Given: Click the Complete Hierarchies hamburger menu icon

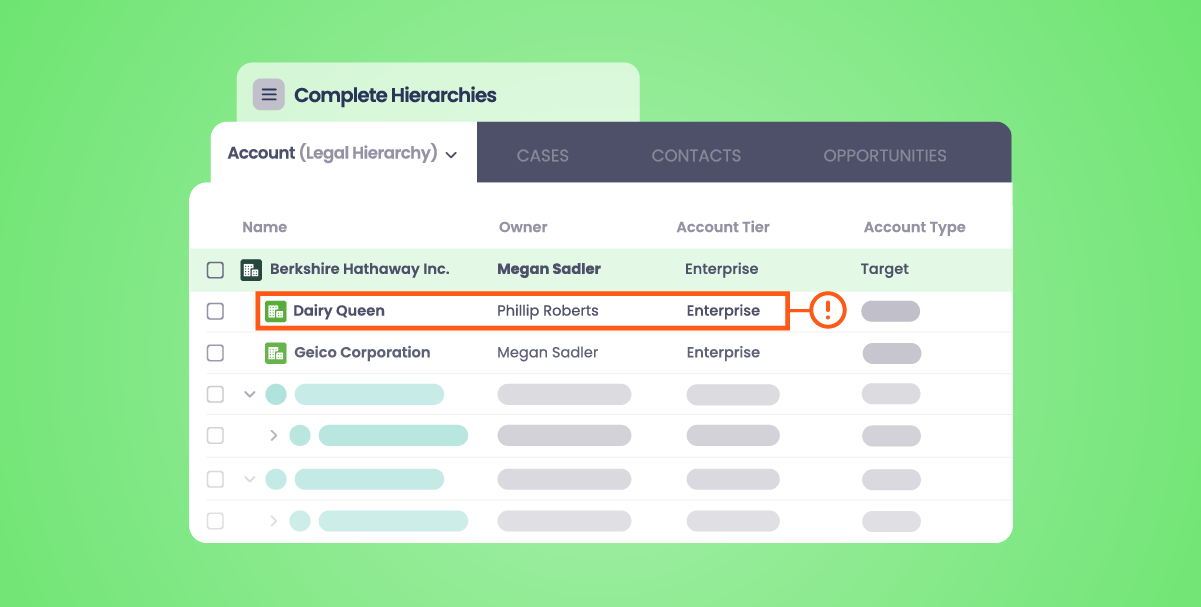Looking at the screenshot, I should tap(268, 95).
